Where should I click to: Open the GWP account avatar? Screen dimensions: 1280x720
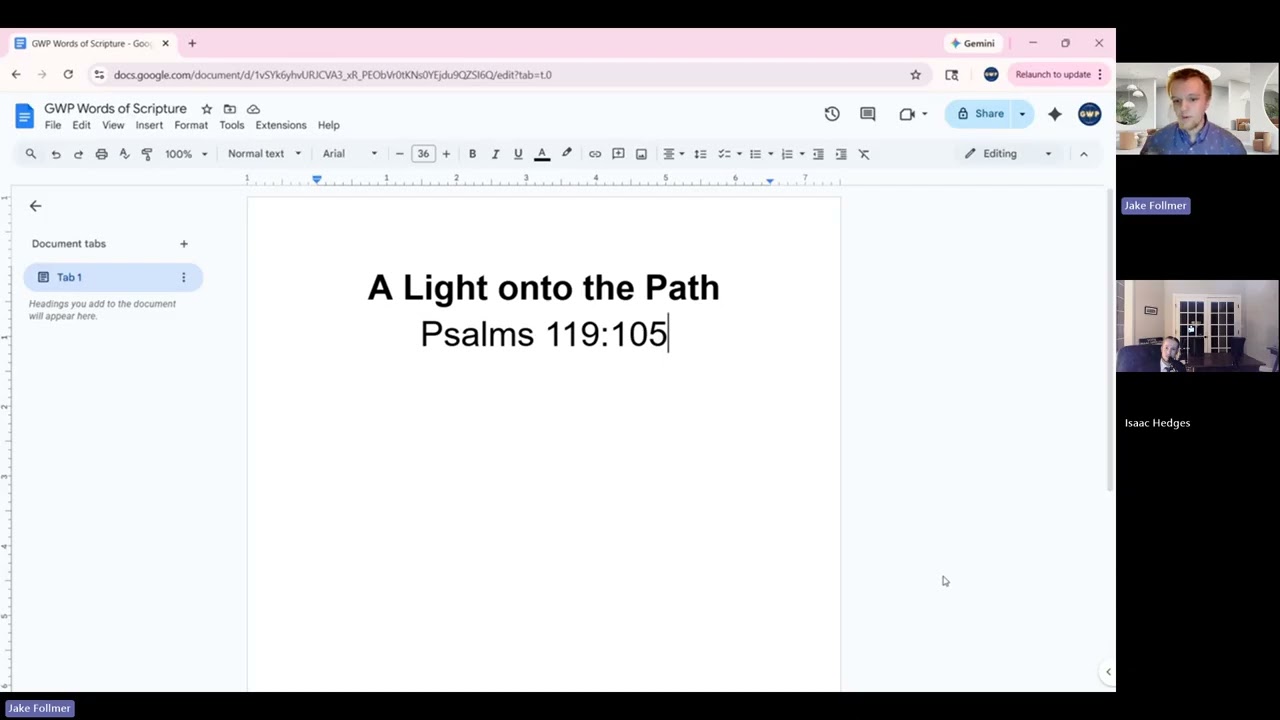click(x=1090, y=114)
